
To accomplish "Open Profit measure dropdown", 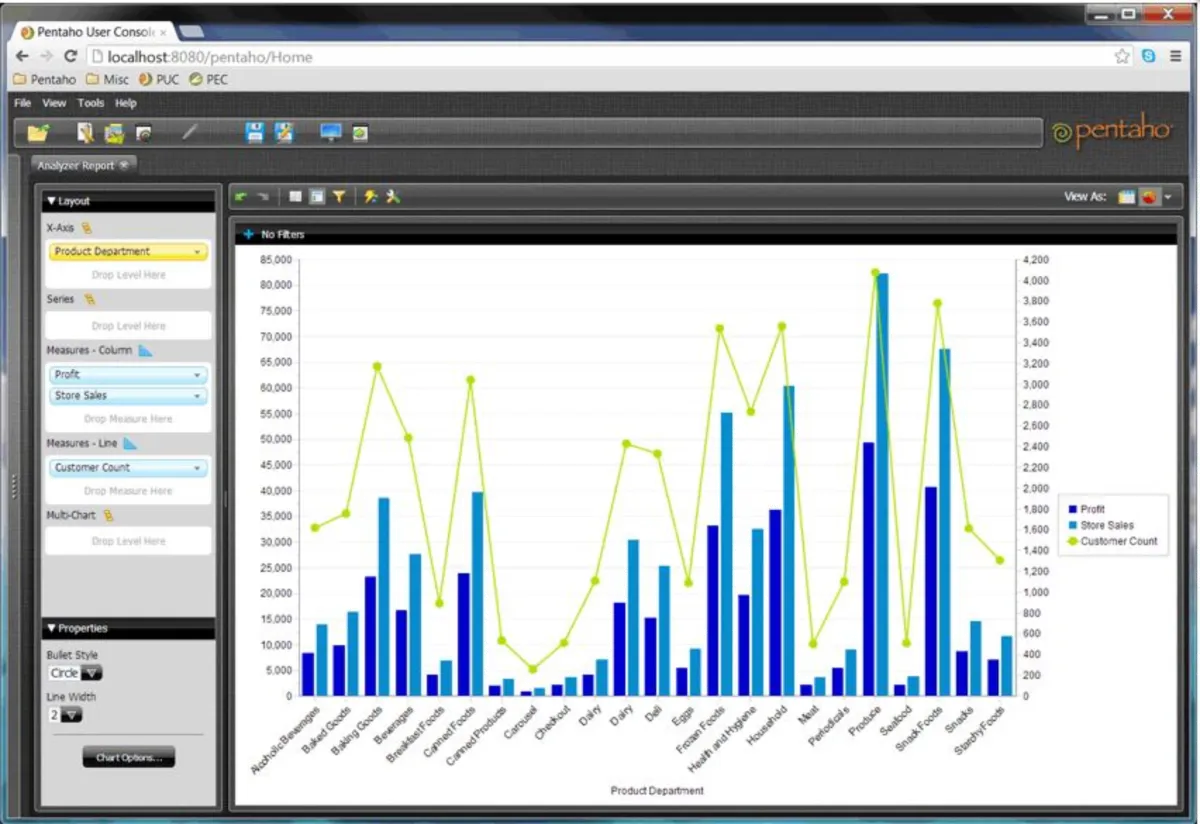I will pyautogui.click(x=197, y=375).
